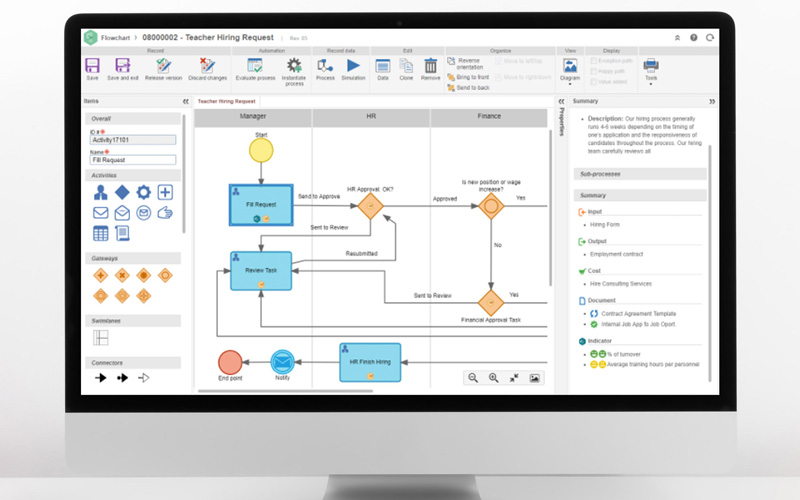
Task: Click the zoom in magnifier on canvas
Action: [x=493, y=378]
